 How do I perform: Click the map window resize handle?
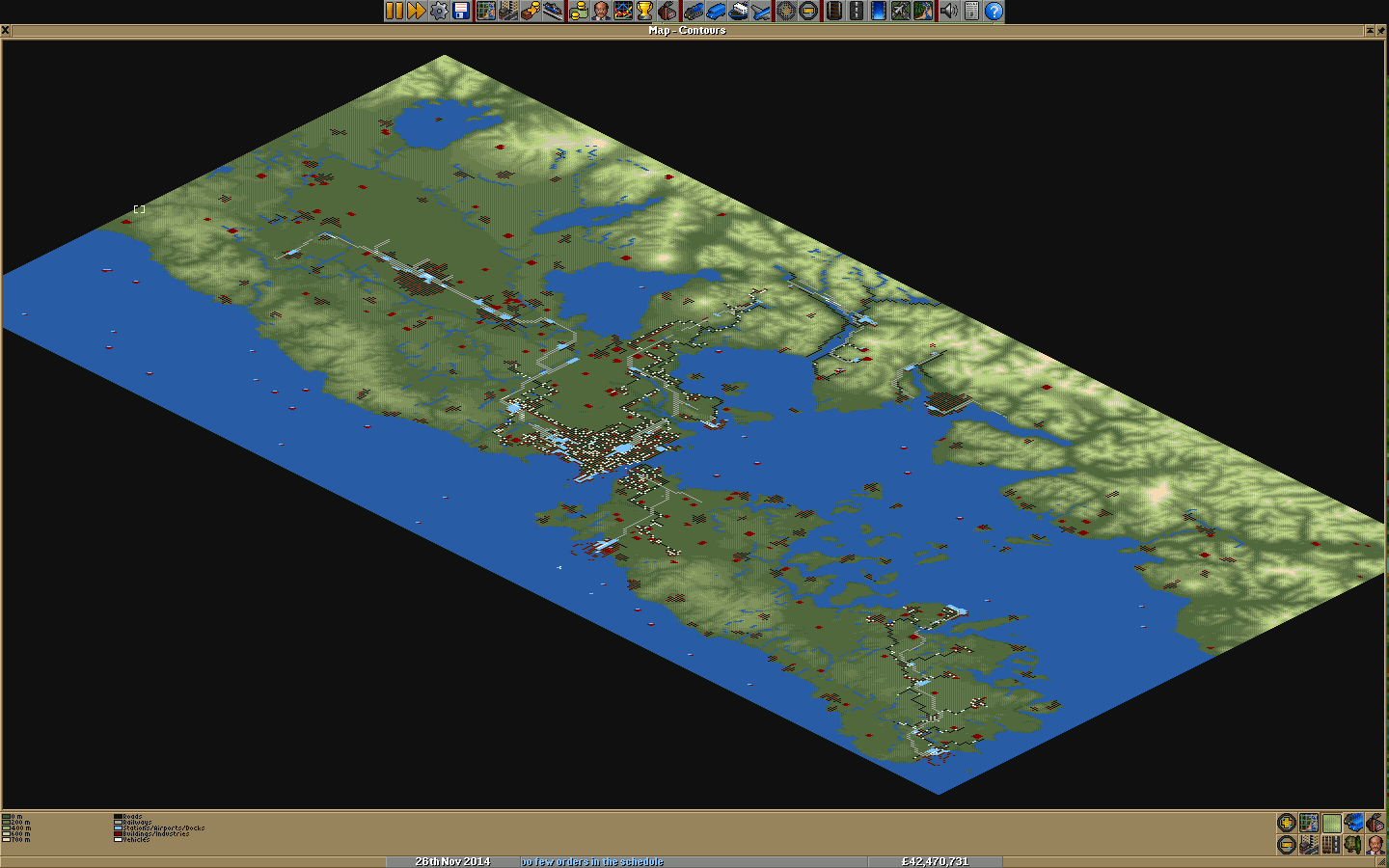1382,861
